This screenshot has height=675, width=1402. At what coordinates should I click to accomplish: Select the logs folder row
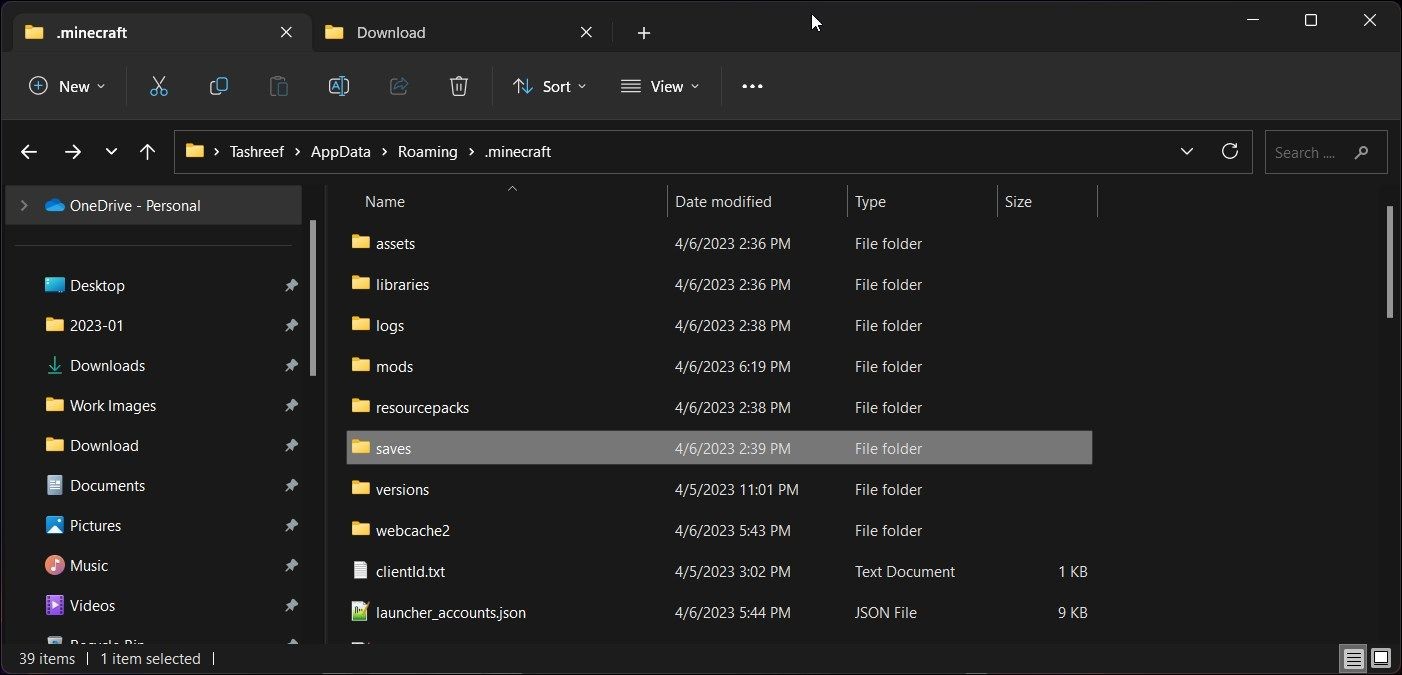click(719, 325)
